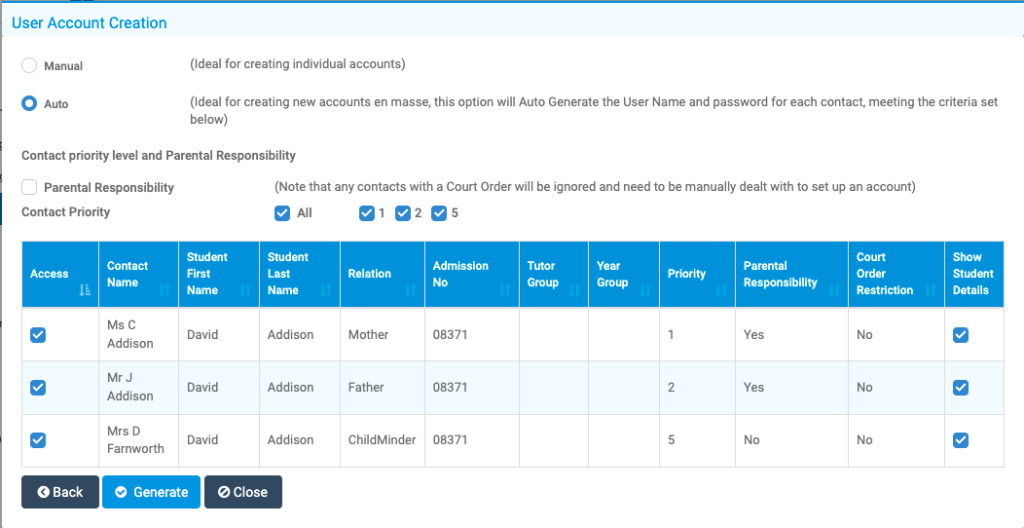The image size is (1024, 528).
Task: Sort table by Access column icon
Action: (84, 291)
